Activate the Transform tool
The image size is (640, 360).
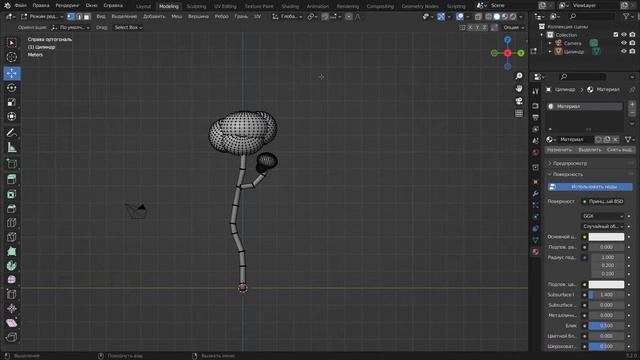tap(11, 116)
